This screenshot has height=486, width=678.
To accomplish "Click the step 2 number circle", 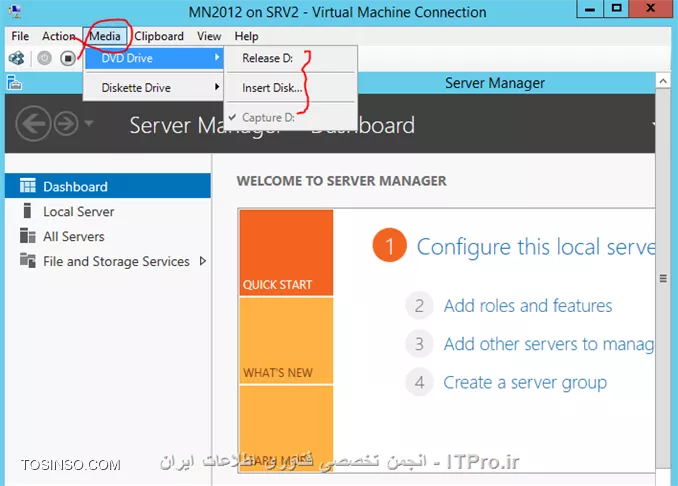I will [x=419, y=306].
